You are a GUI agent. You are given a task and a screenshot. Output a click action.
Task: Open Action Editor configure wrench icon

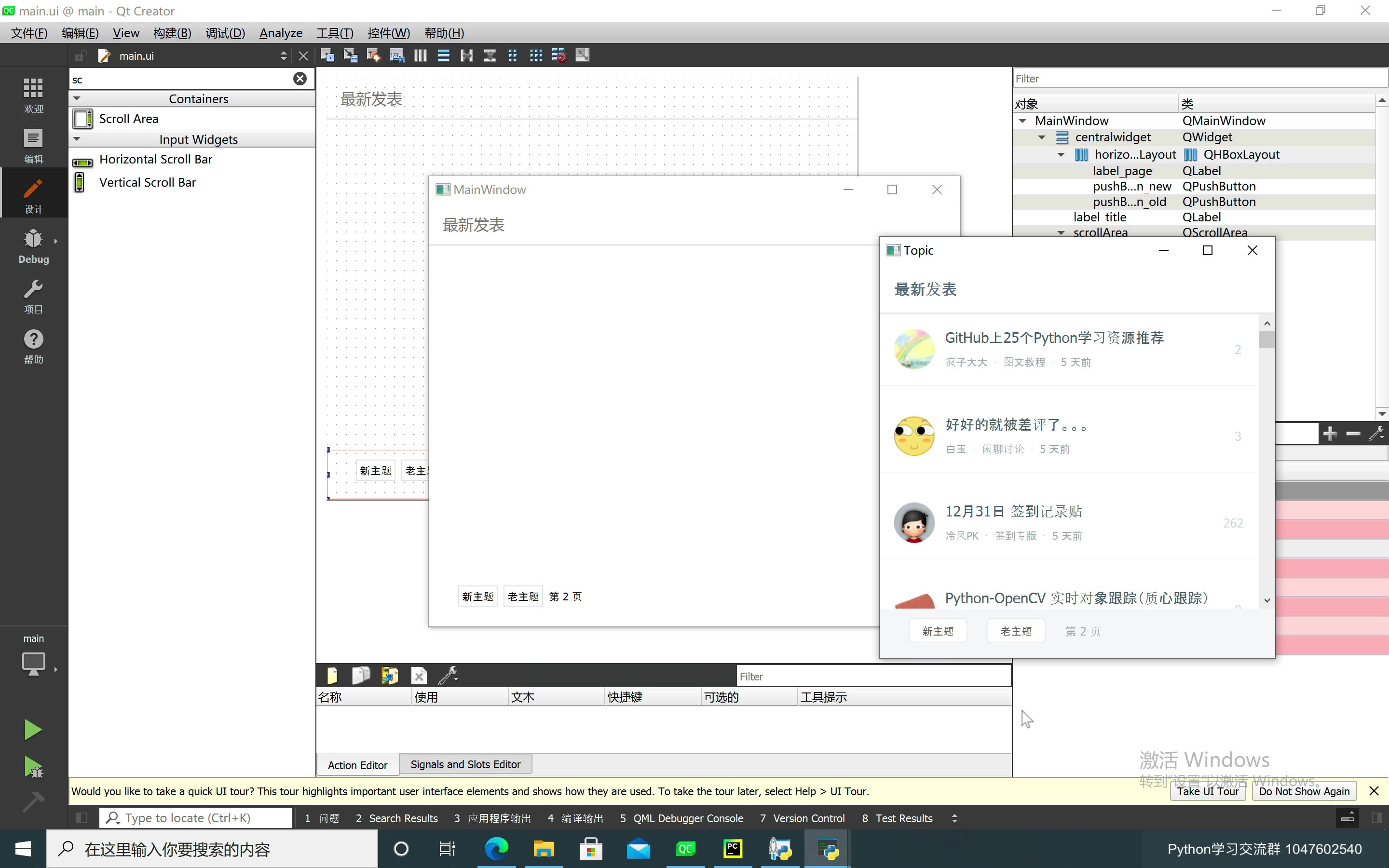point(448,676)
